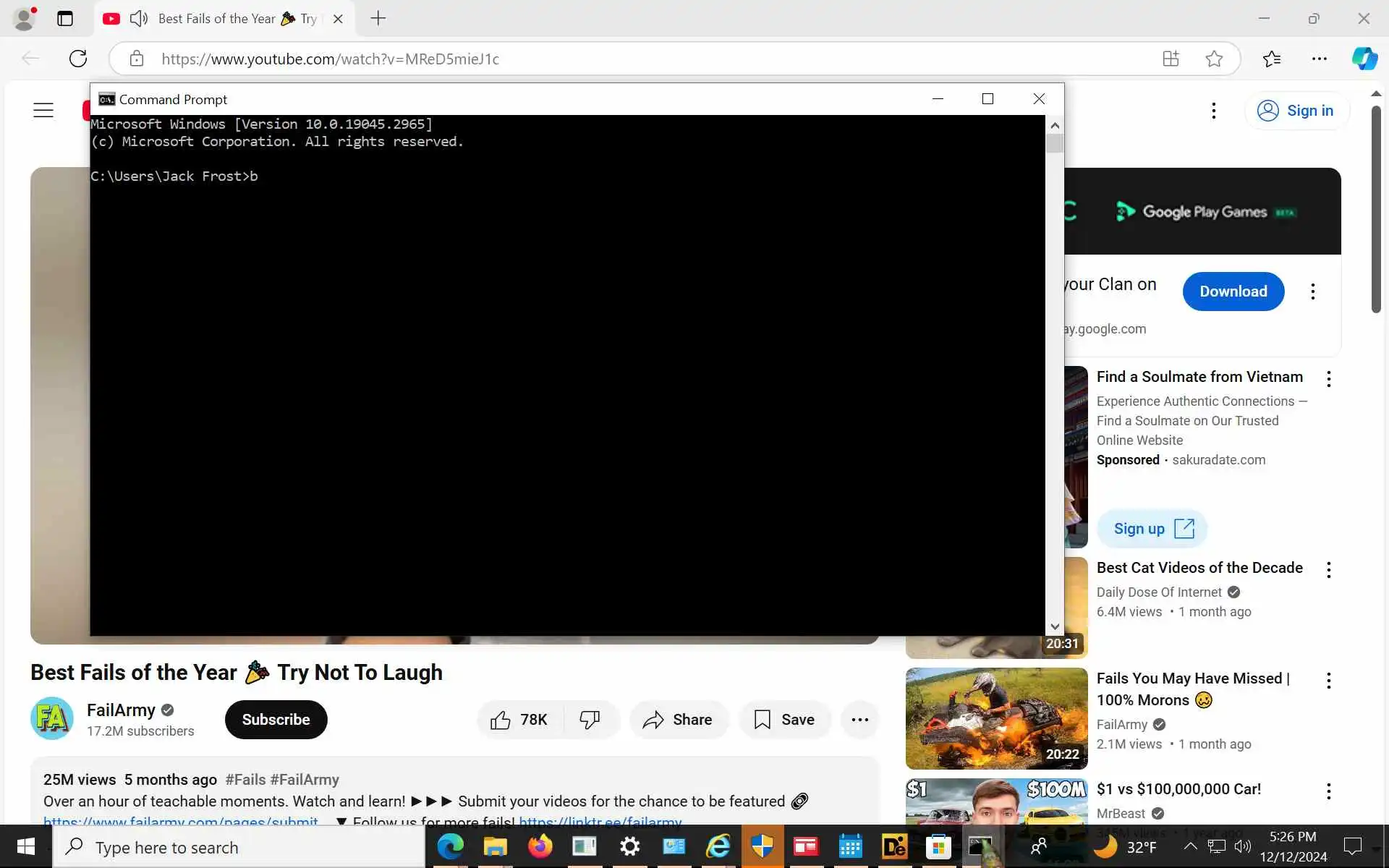Expand the system tray hidden icons chevron
Screen dimensions: 1389x868
(x=1190, y=846)
